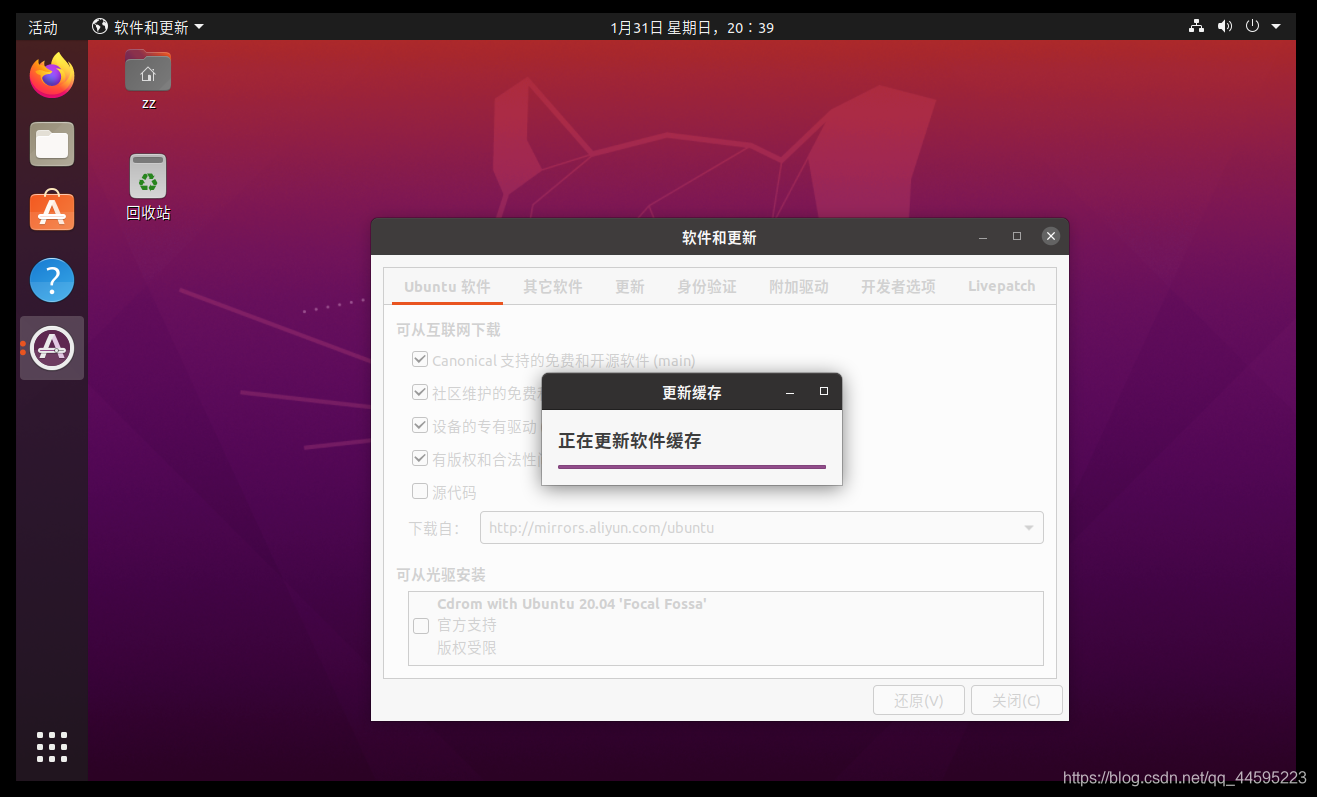This screenshot has width=1317, height=797.
Task: Open the clock 1月31日 星期日 calendar
Action: click(x=692, y=27)
